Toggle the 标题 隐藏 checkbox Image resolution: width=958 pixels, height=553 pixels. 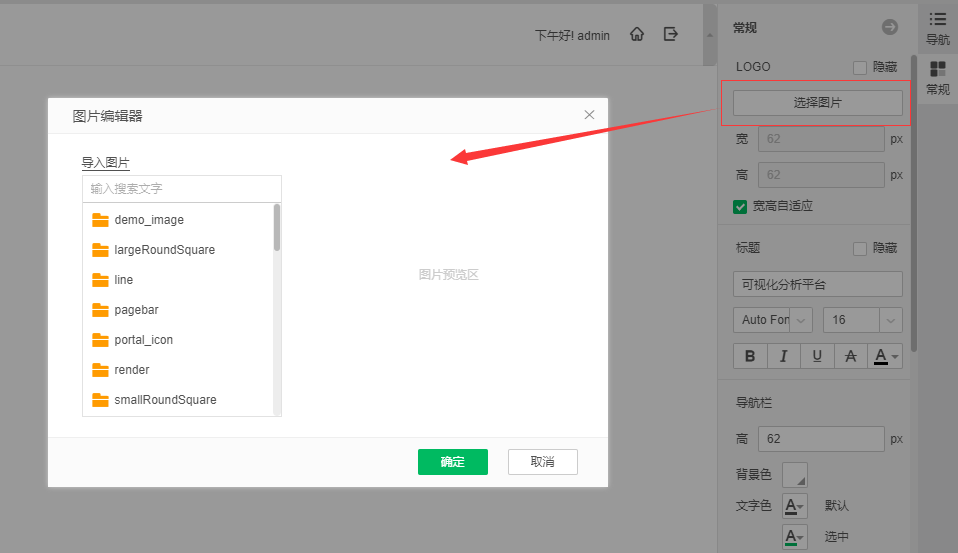coord(860,248)
